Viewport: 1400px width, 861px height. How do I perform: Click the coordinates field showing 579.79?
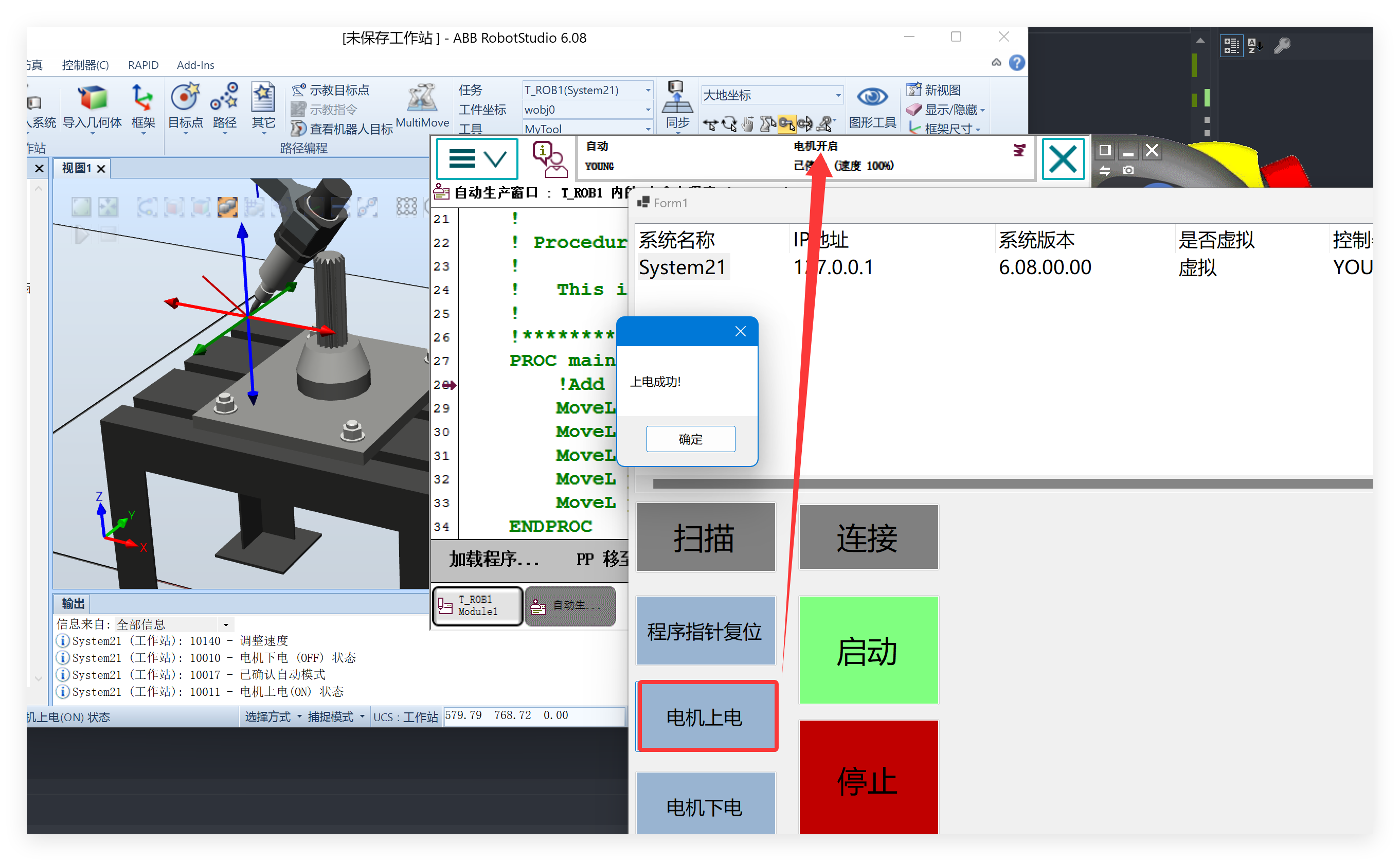(x=534, y=716)
